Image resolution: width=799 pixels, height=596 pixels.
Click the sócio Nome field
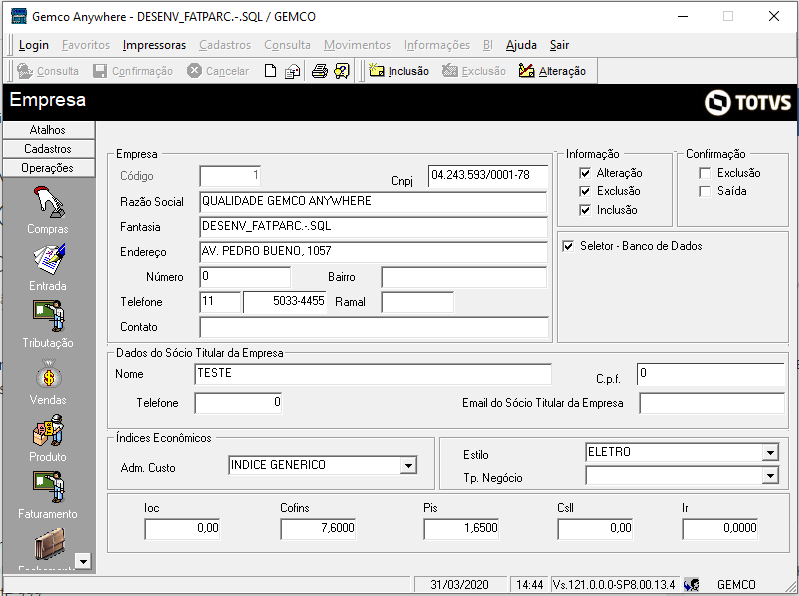coord(373,374)
